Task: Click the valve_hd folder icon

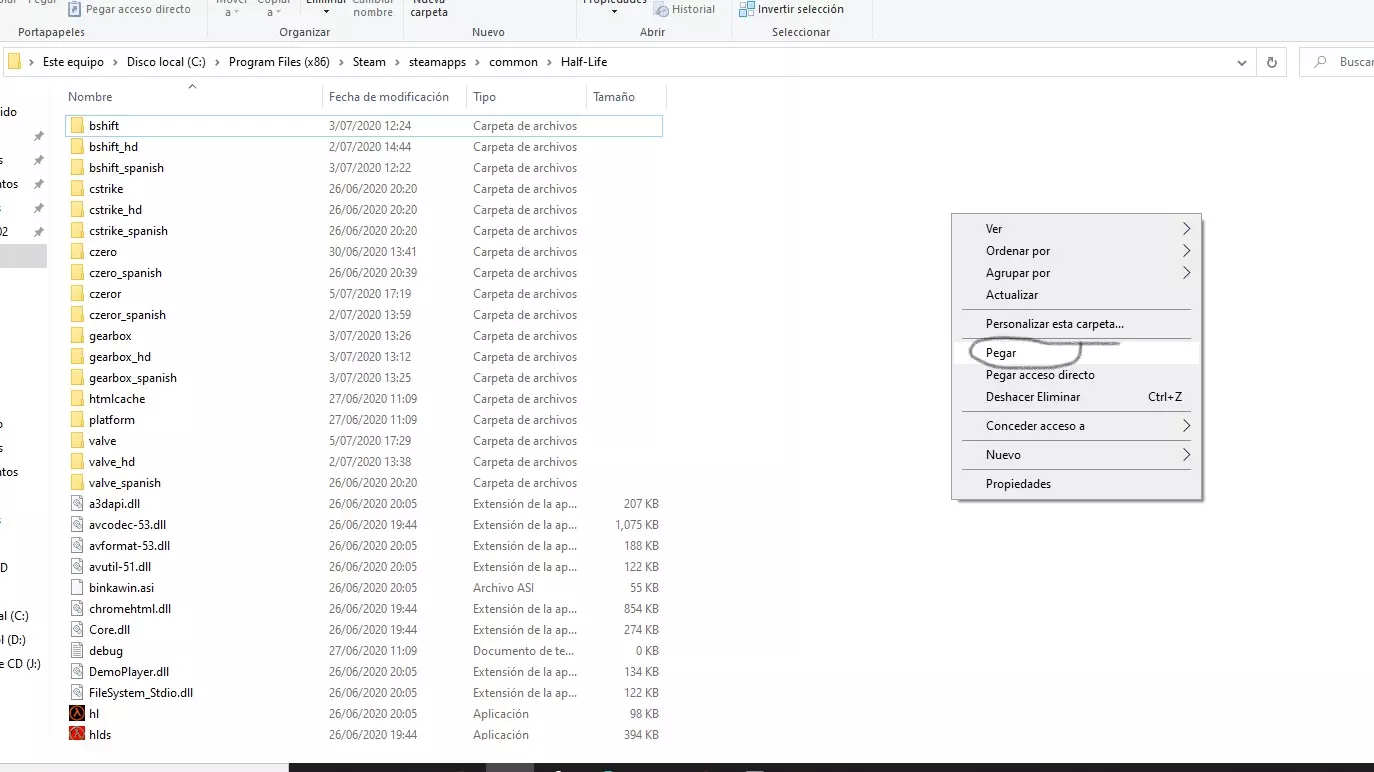Action: [78, 462]
